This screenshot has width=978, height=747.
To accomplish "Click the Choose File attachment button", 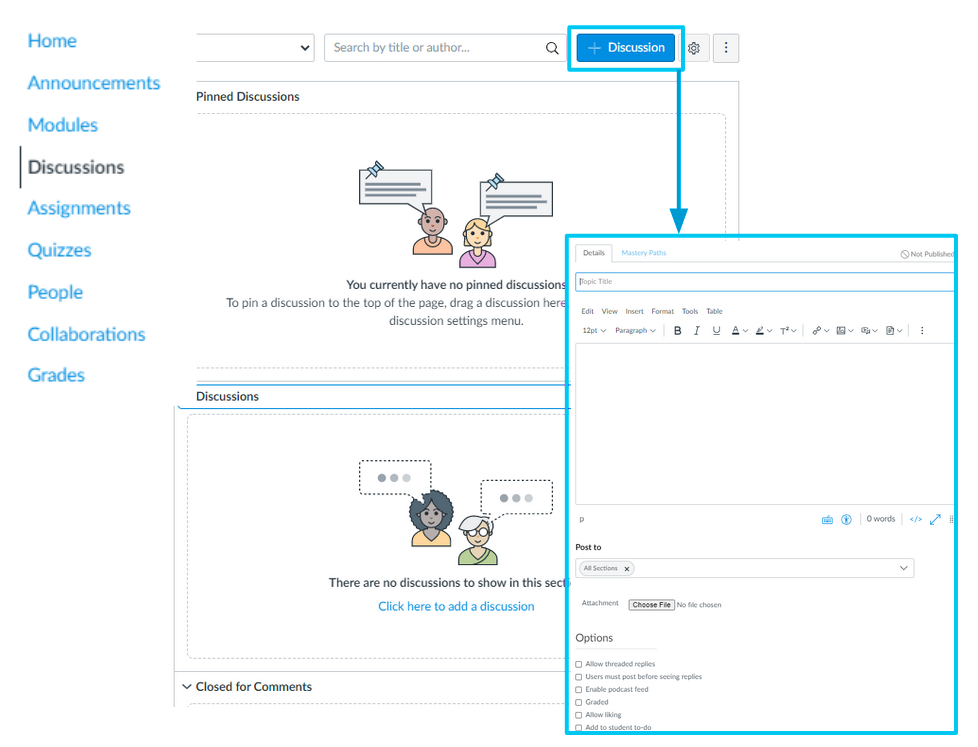I will click(651, 605).
